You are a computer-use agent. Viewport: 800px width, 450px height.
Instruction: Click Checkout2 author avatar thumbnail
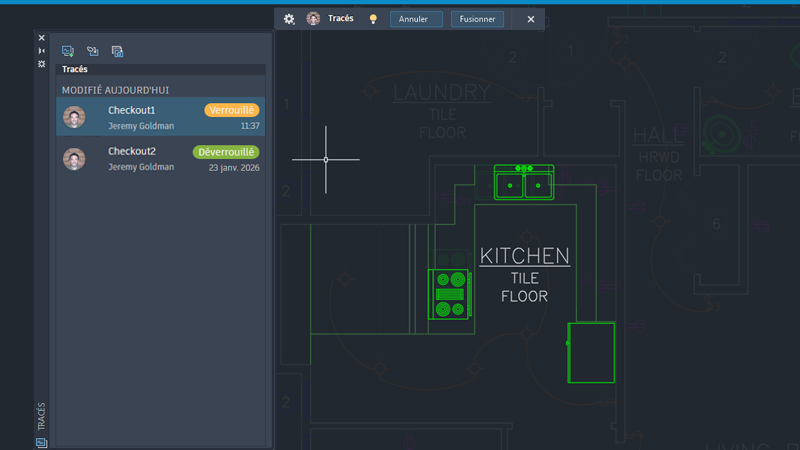74,159
